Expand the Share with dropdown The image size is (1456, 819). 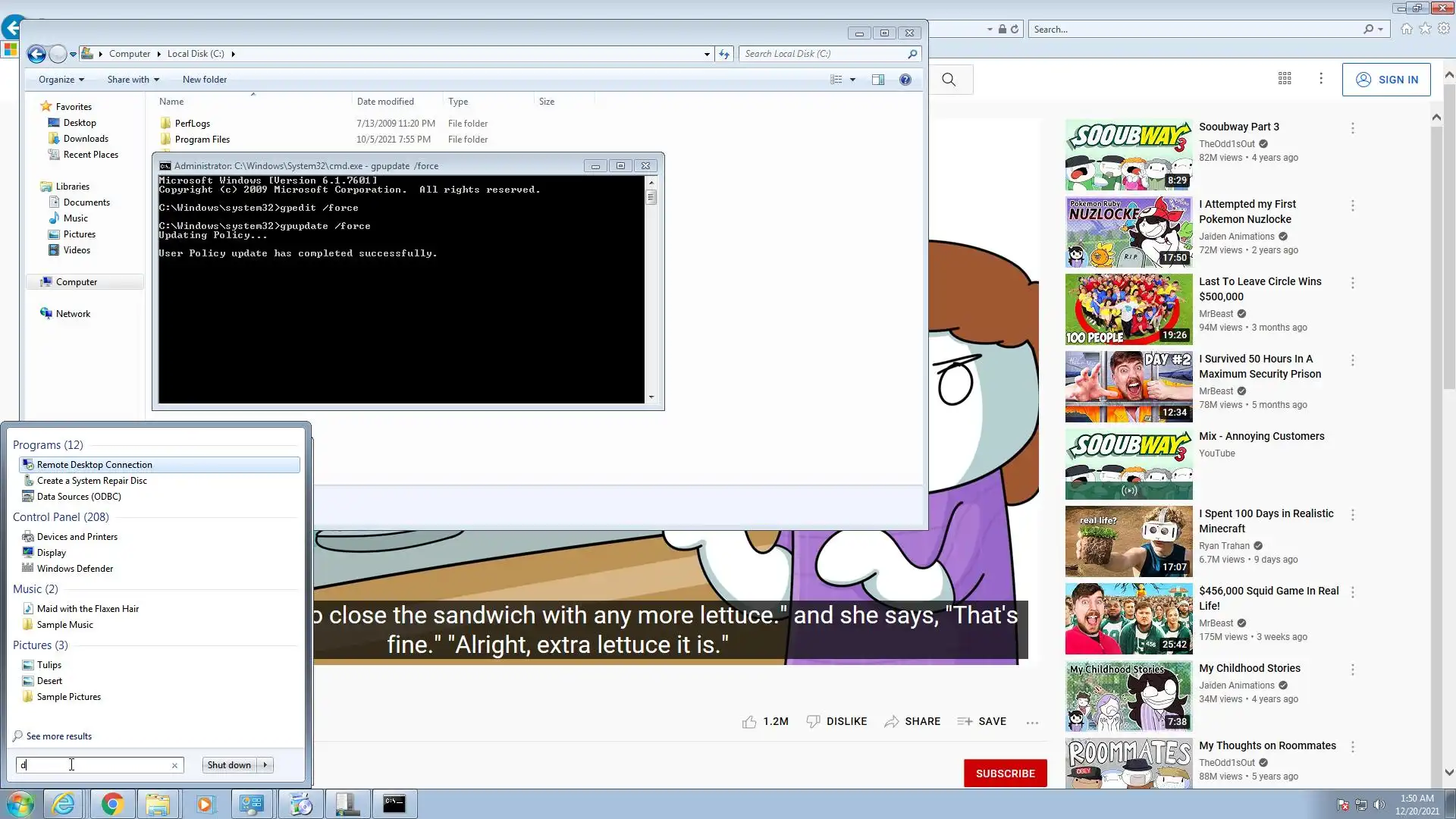[x=133, y=80]
